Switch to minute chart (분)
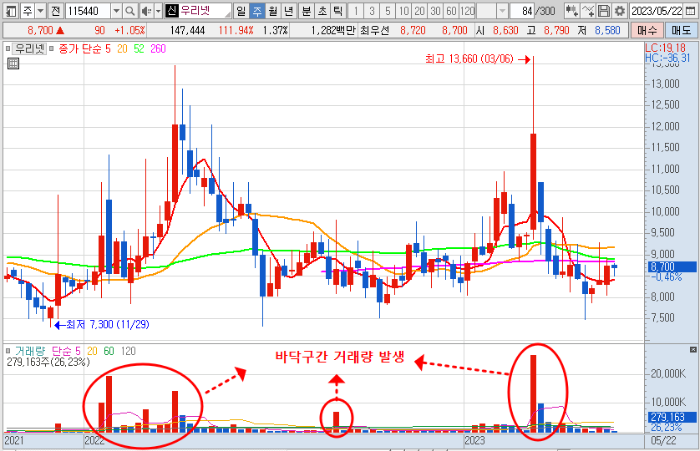Viewport: 700px width, 451px height. (x=306, y=10)
